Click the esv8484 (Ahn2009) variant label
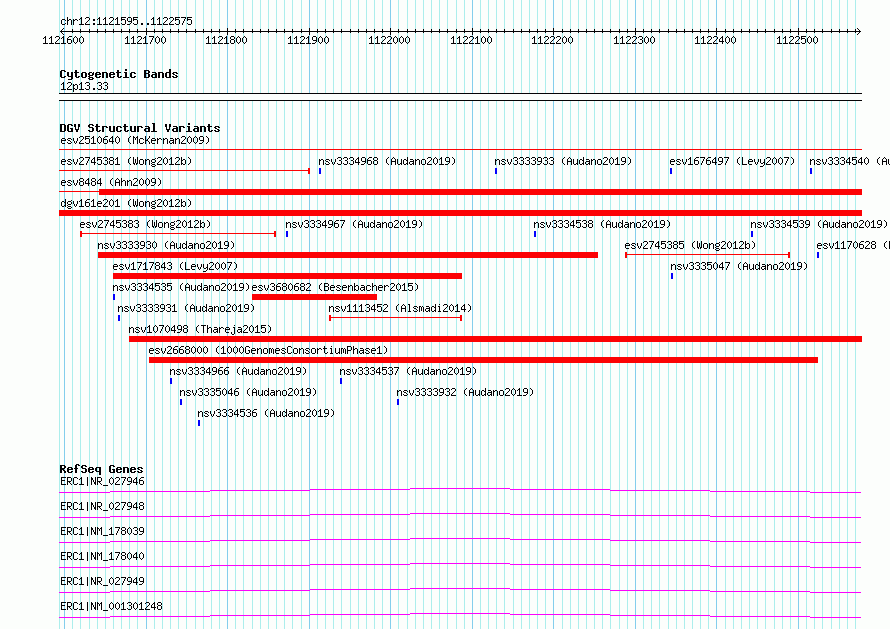 tap(111, 182)
